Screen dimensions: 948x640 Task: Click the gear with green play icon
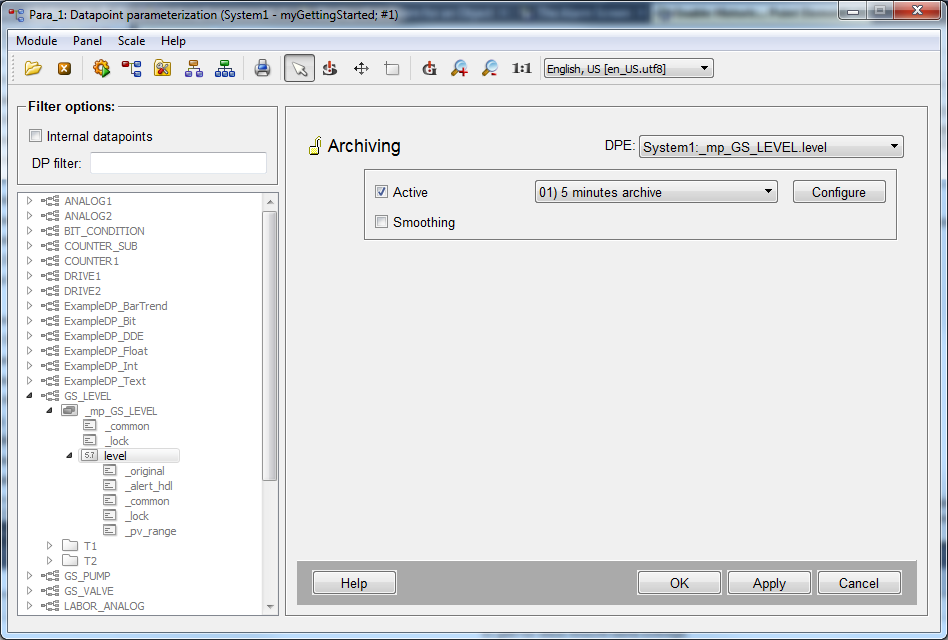(101, 68)
